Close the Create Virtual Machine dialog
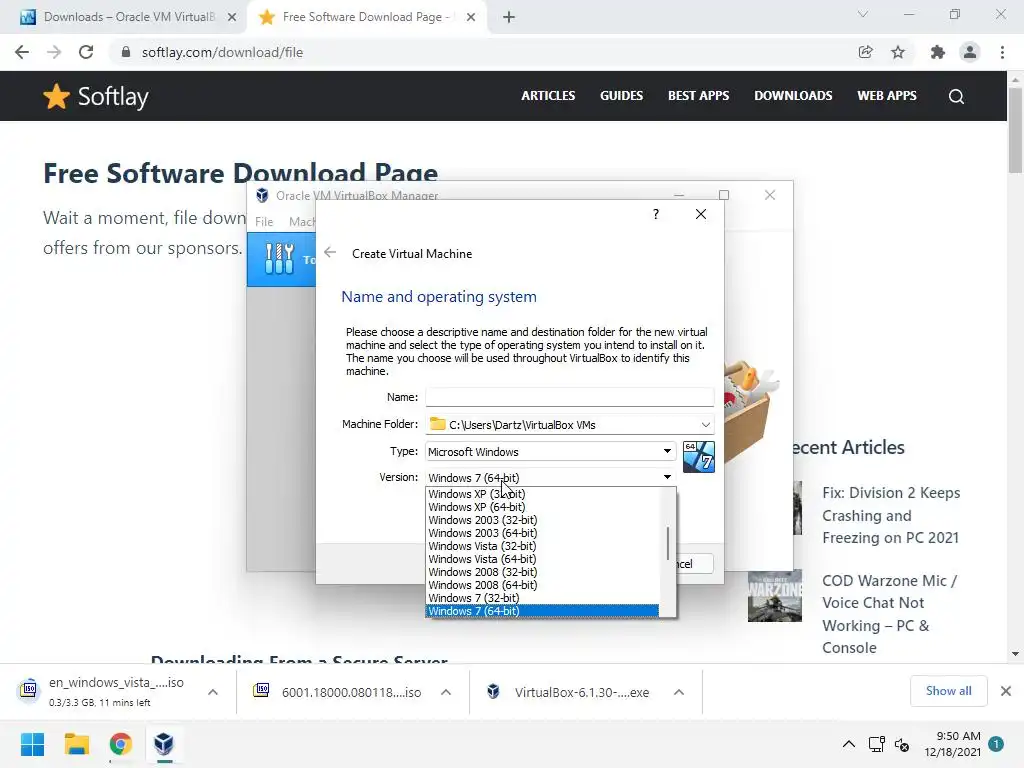This screenshot has height=768, width=1024. click(701, 214)
